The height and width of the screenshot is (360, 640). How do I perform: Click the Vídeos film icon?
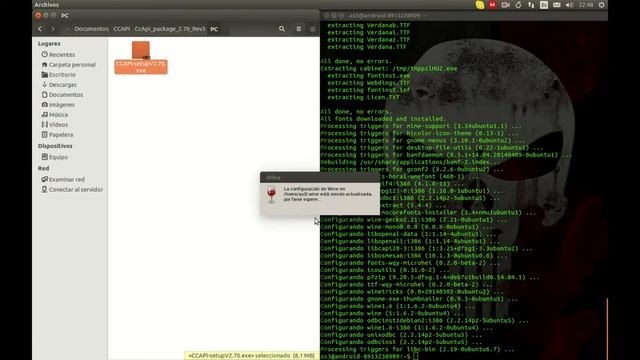(44, 124)
